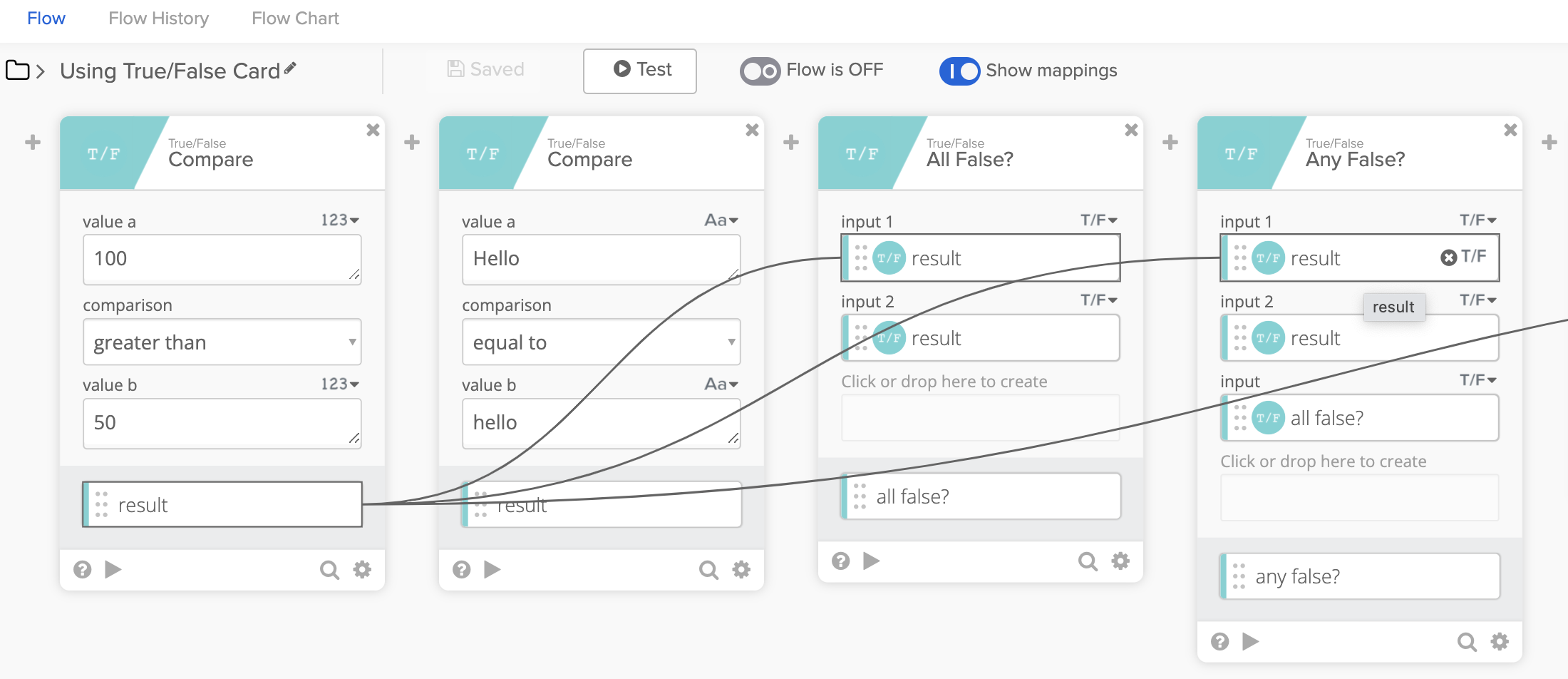Click the value b field containing 50
Image resolution: width=1568 pixels, height=679 pixels.
[222, 423]
